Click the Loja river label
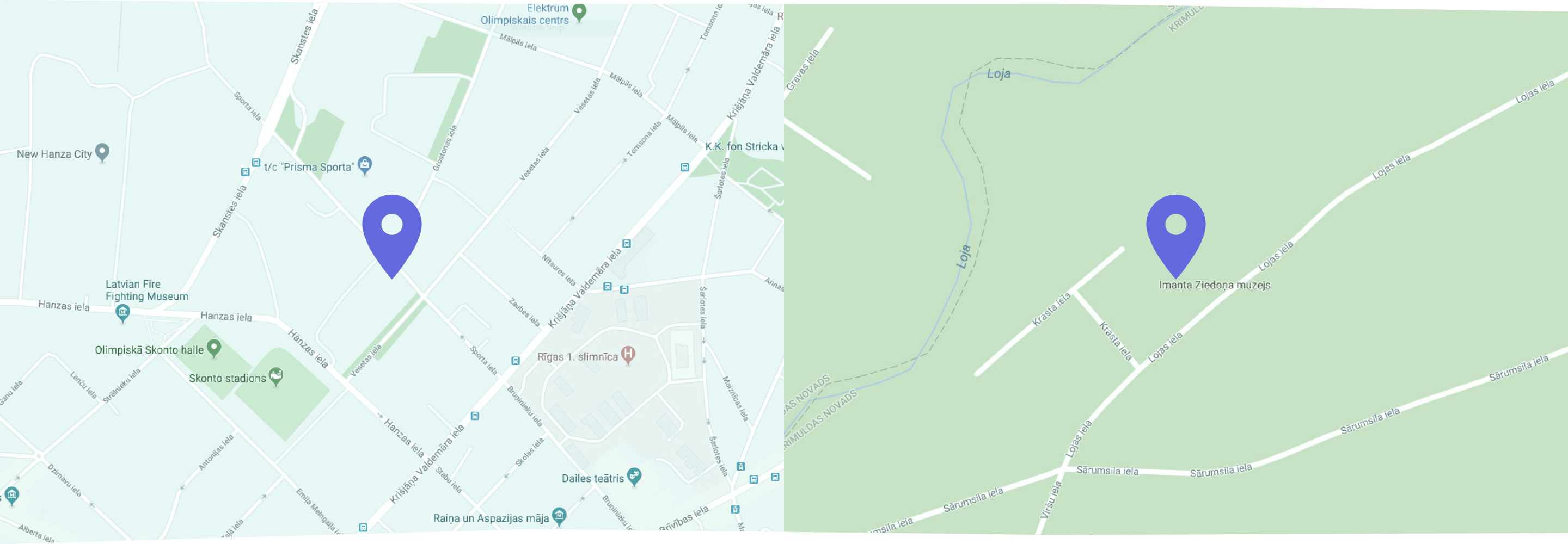This screenshot has width=1568, height=544. tap(999, 73)
